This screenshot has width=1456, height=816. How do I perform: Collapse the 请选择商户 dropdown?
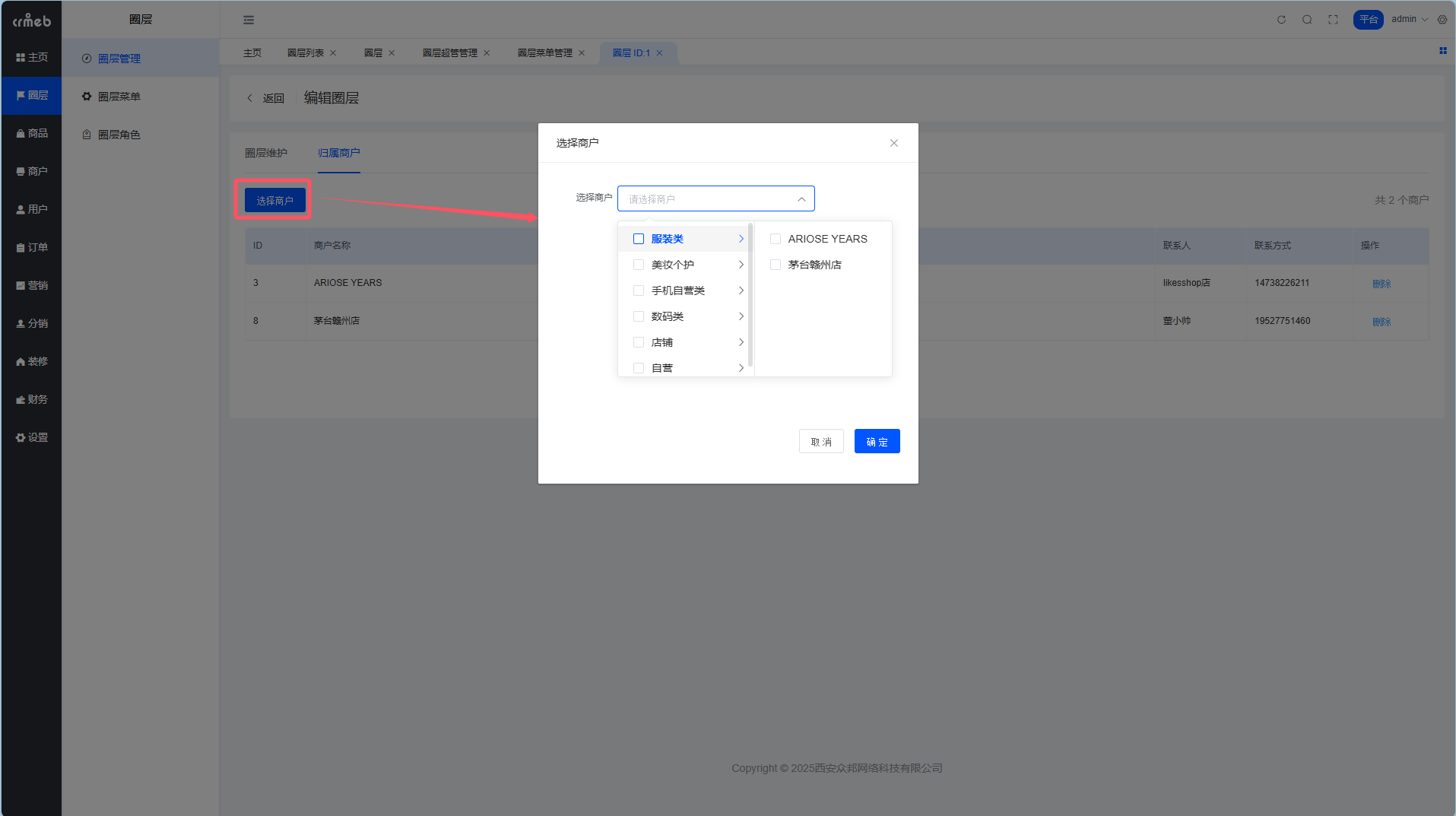pos(801,199)
